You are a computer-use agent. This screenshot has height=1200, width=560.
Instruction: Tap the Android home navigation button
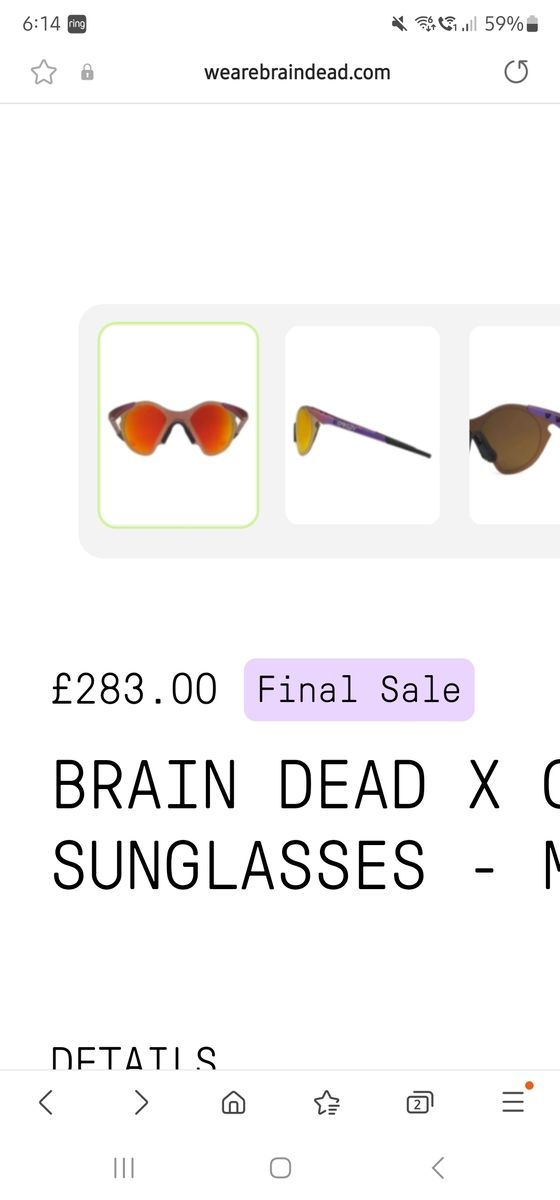point(280,1167)
